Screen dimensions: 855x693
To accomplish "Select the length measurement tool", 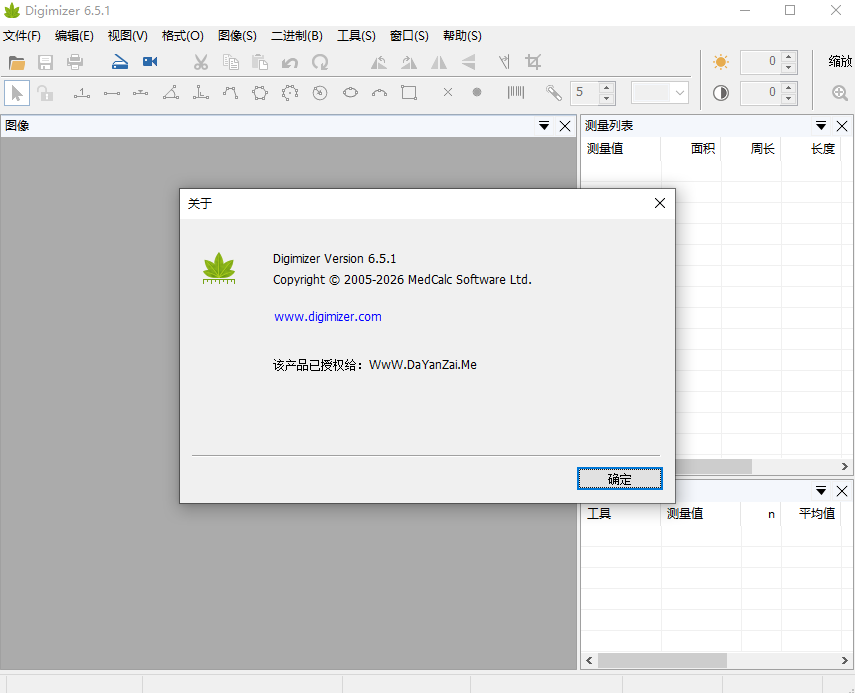I will click(112, 94).
